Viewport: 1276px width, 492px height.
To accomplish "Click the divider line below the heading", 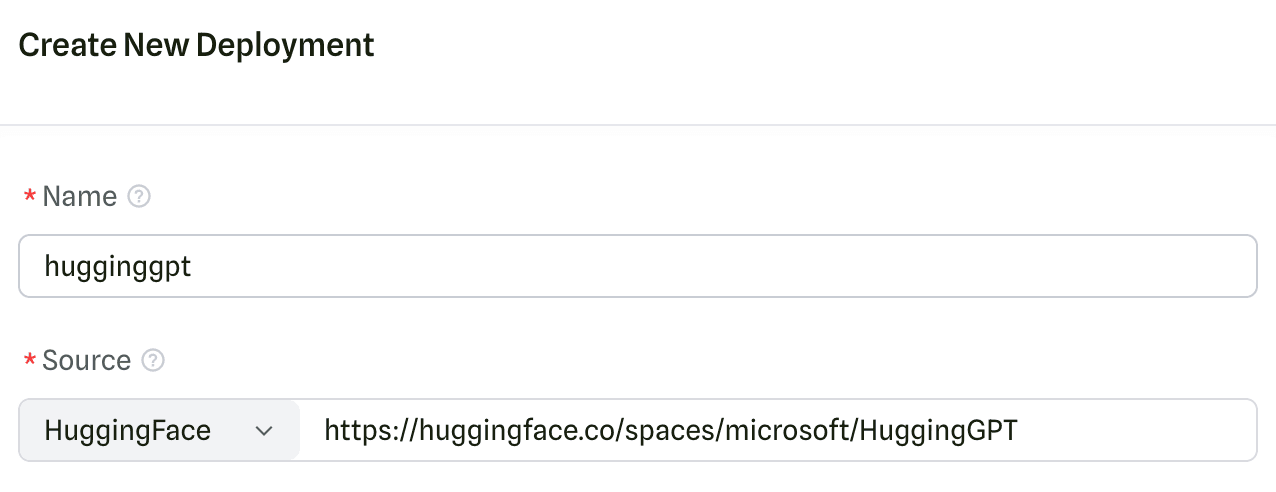I will 638,125.
